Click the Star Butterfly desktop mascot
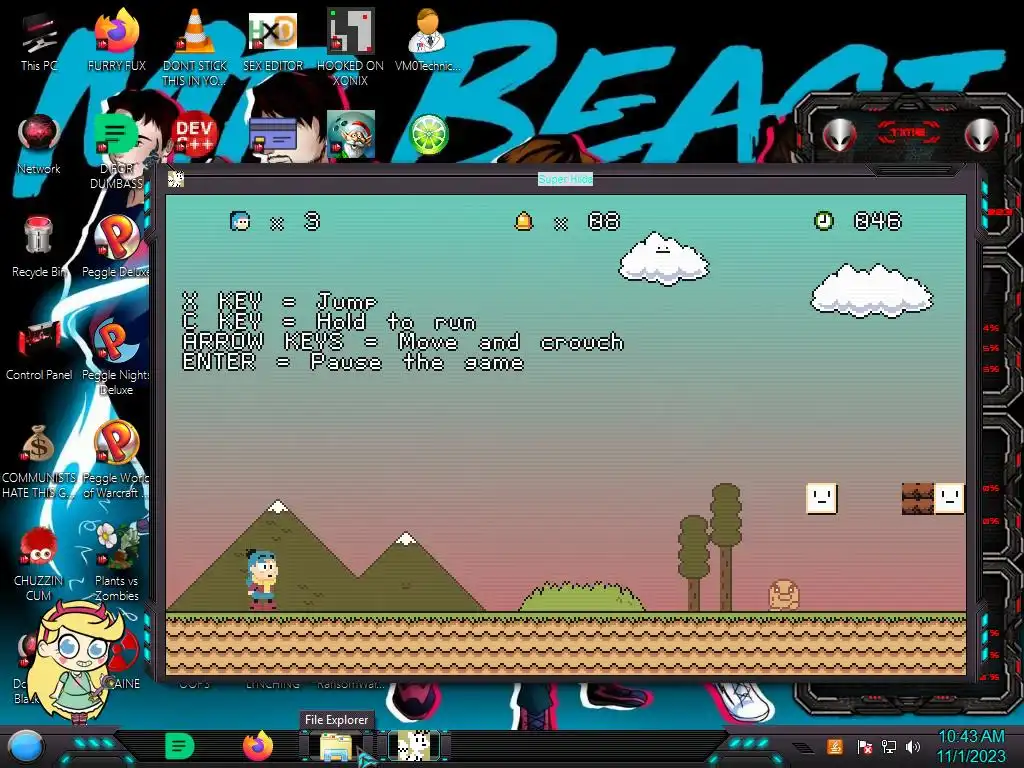The width and height of the screenshot is (1024, 768). tap(76, 662)
